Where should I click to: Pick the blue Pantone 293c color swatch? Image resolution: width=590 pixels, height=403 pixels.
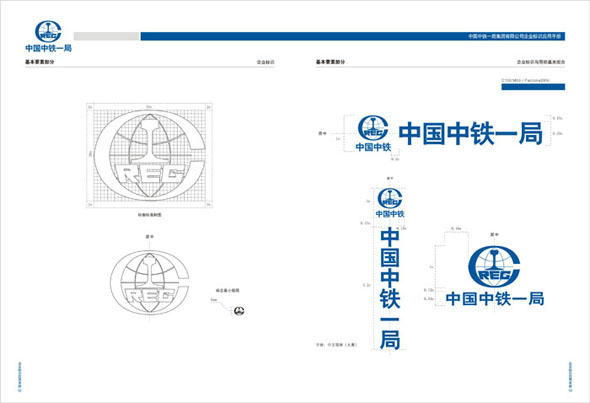(533, 87)
